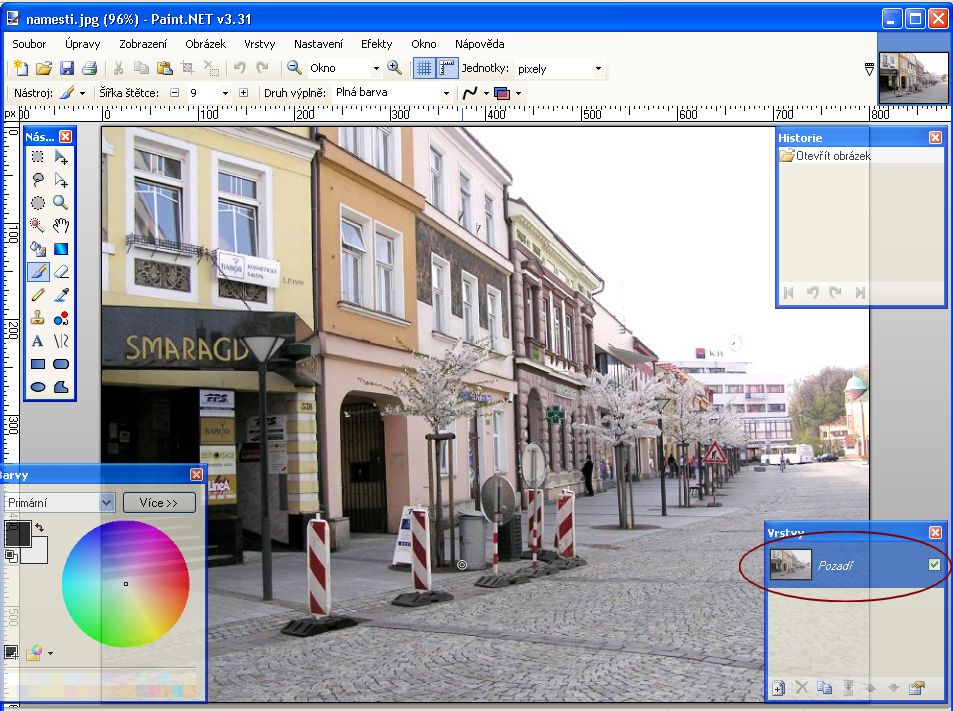
Task: Toggle the rulers display
Action: point(445,68)
